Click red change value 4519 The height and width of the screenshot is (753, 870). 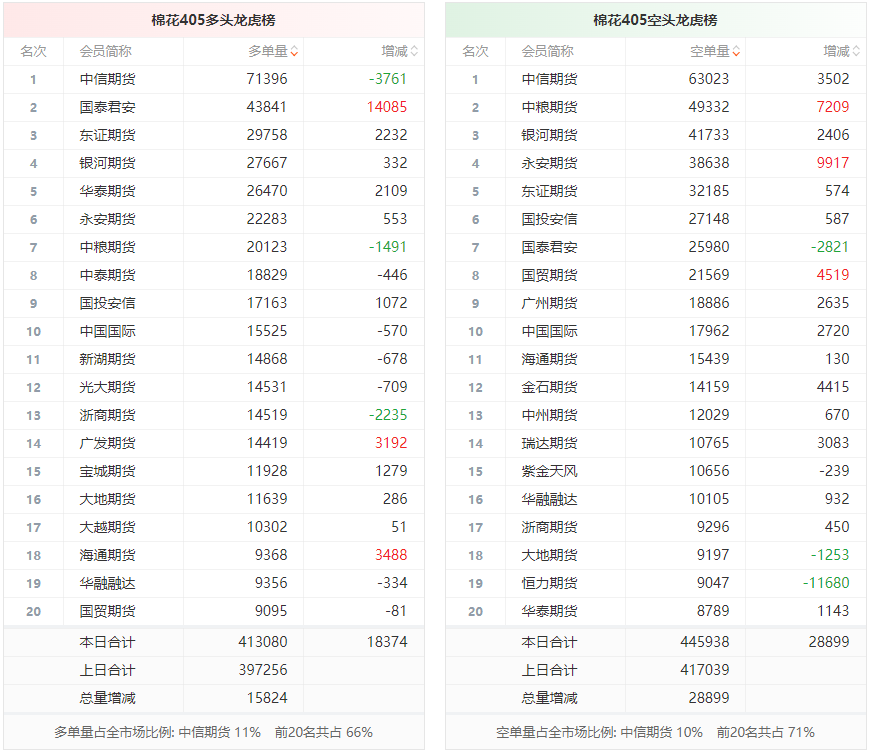point(833,275)
